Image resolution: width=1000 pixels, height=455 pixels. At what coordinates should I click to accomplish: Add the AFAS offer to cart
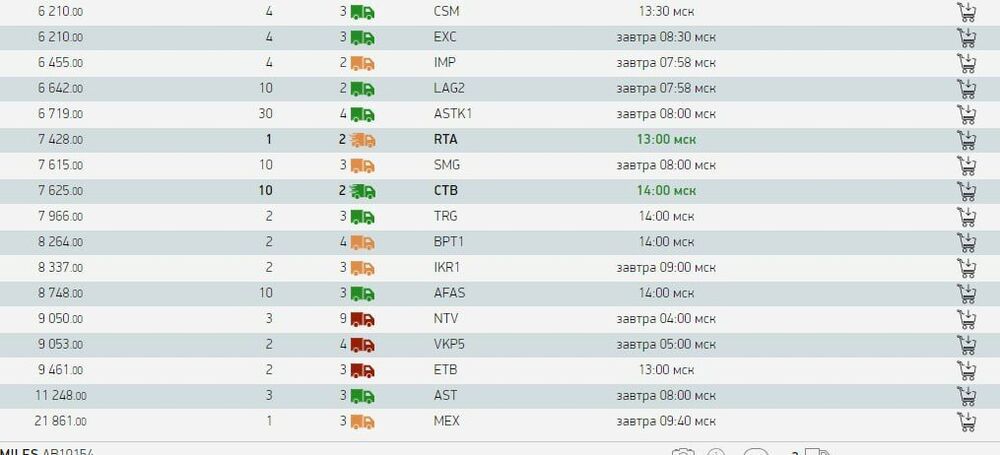point(967,294)
